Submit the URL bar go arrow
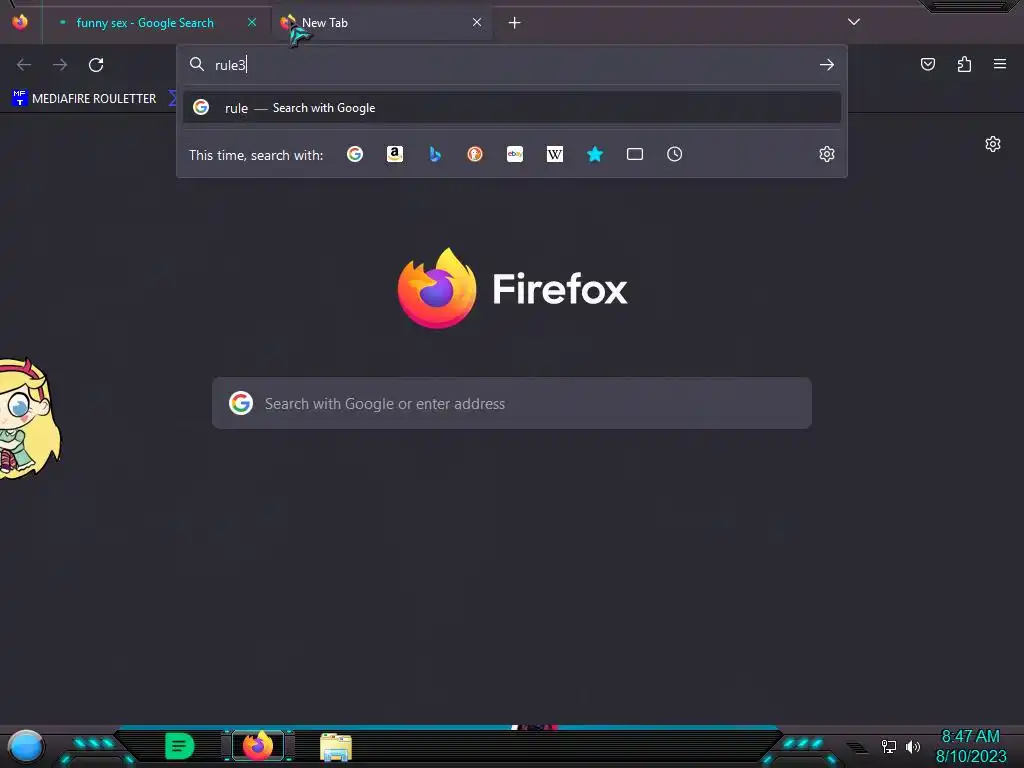The height and width of the screenshot is (768, 1024). [827, 65]
